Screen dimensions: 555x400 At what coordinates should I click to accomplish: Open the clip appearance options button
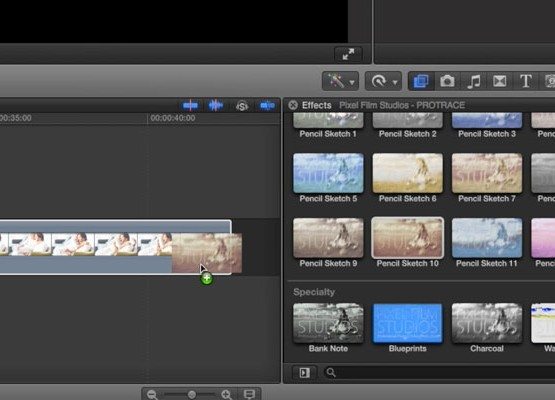tap(249, 394)
